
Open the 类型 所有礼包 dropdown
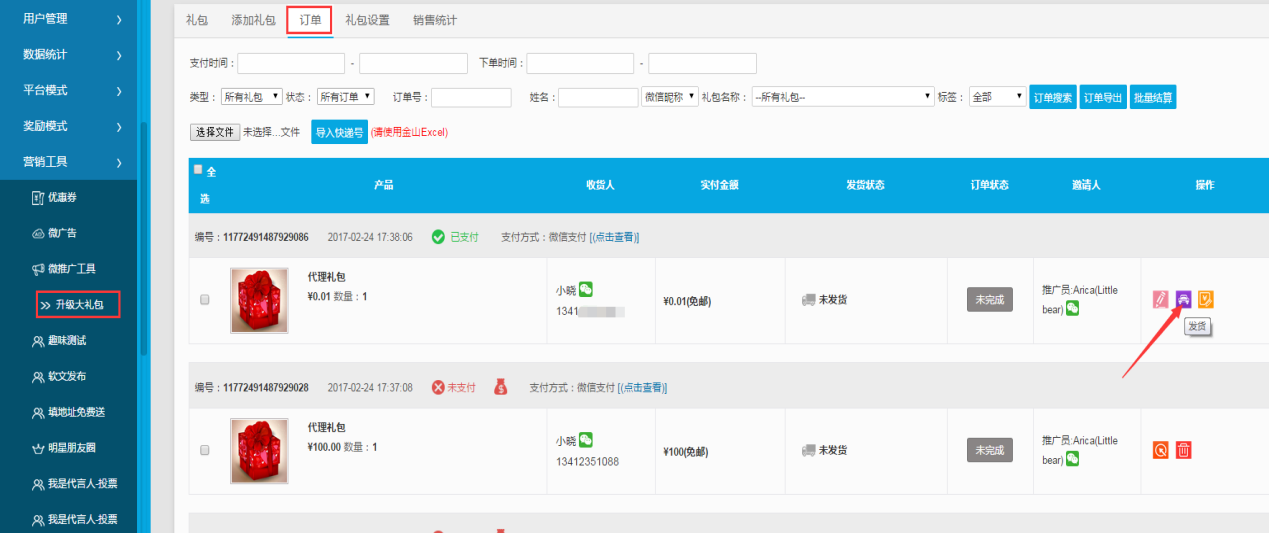click(252, 97)
